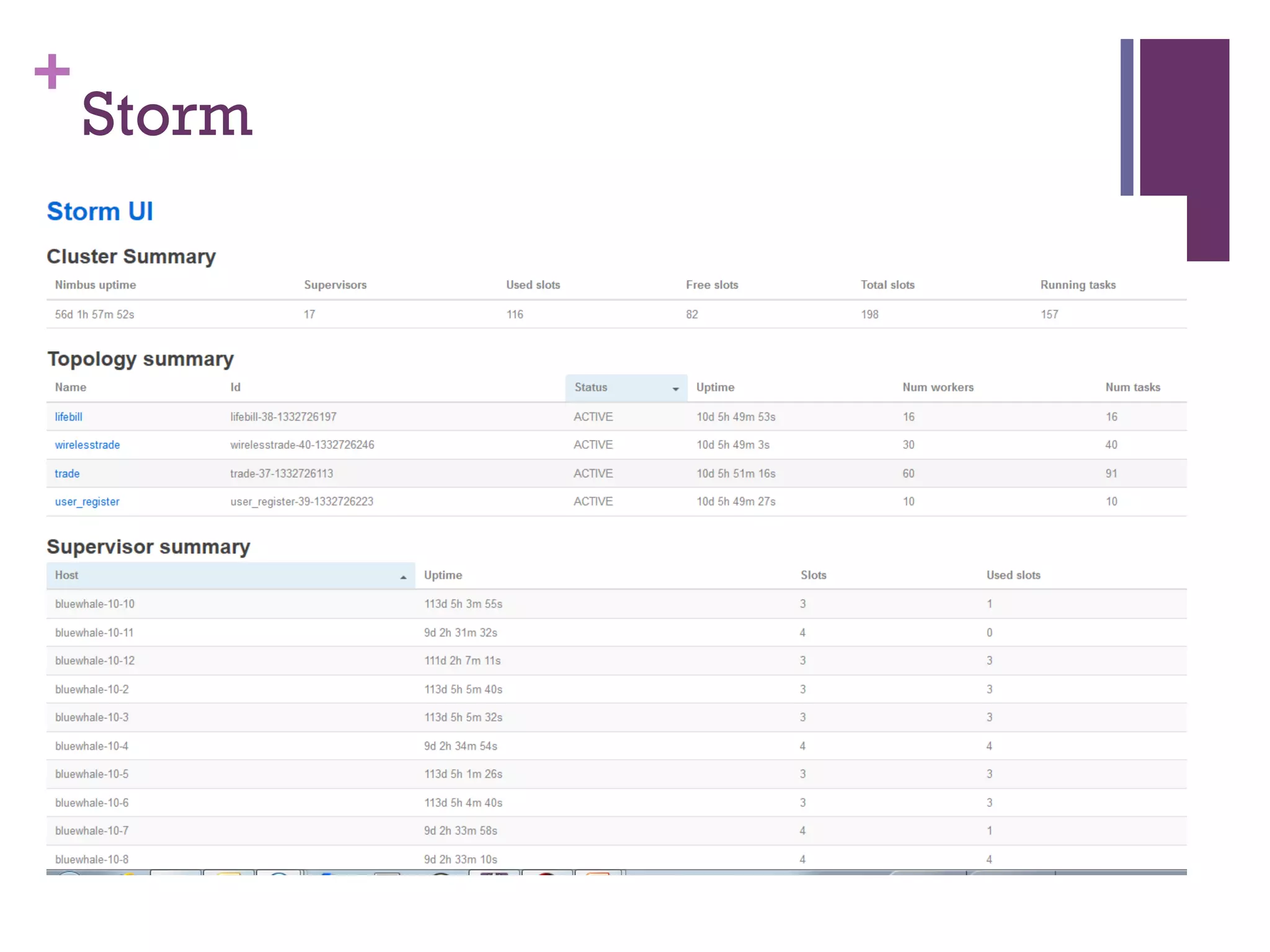Open the wirelesstrade topology

pyautogui.click(x=87, y=445)
